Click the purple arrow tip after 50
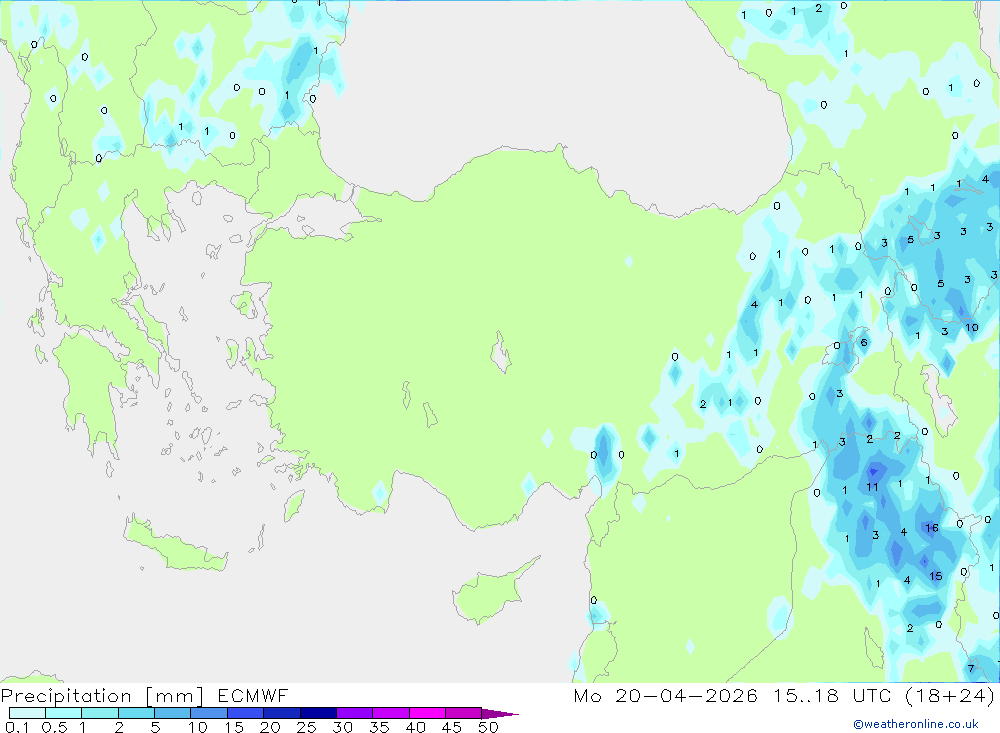Image resolution: width=1000 pixels, height=733 pixels. (x=500, y=713)
